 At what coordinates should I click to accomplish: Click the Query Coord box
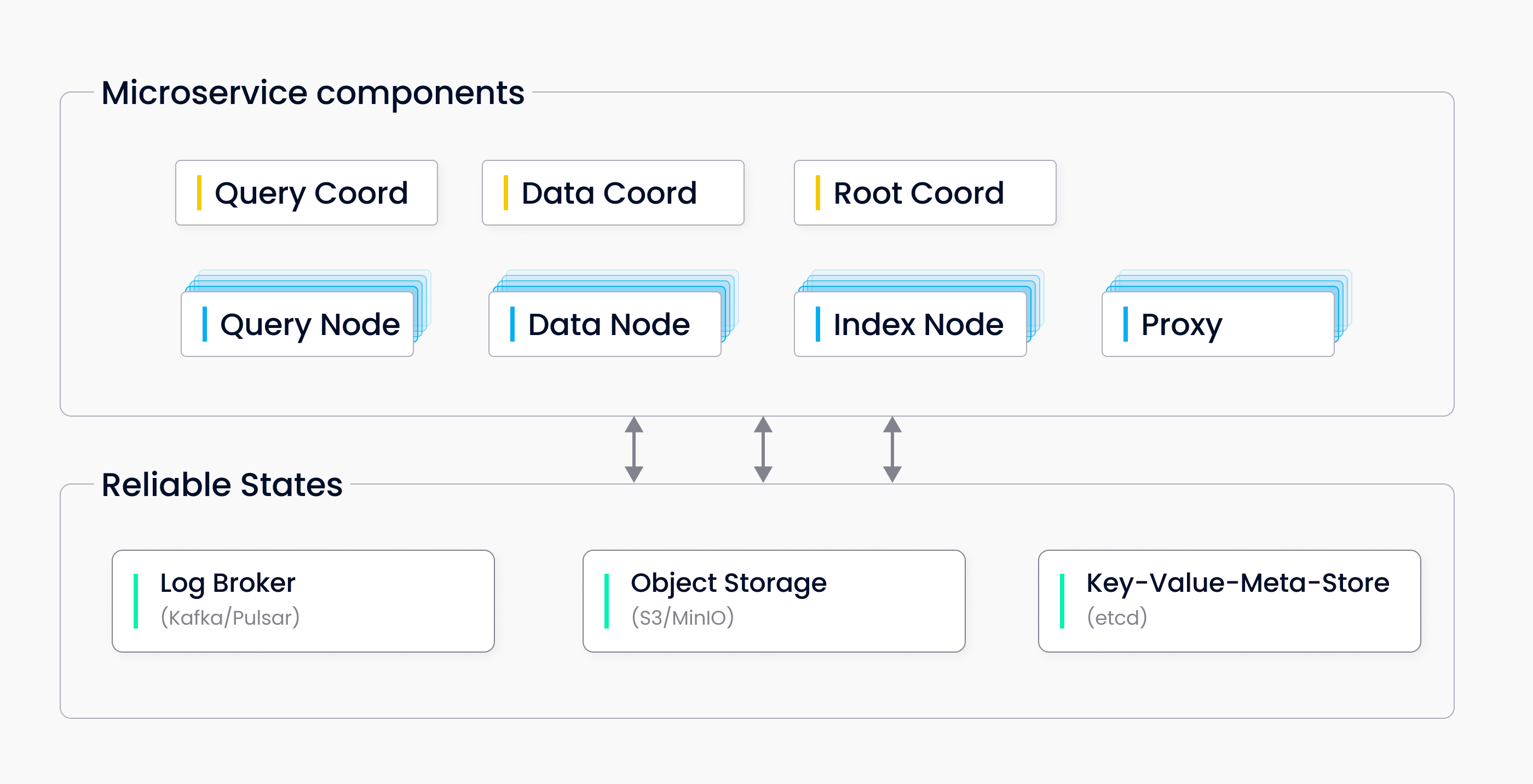307,193
